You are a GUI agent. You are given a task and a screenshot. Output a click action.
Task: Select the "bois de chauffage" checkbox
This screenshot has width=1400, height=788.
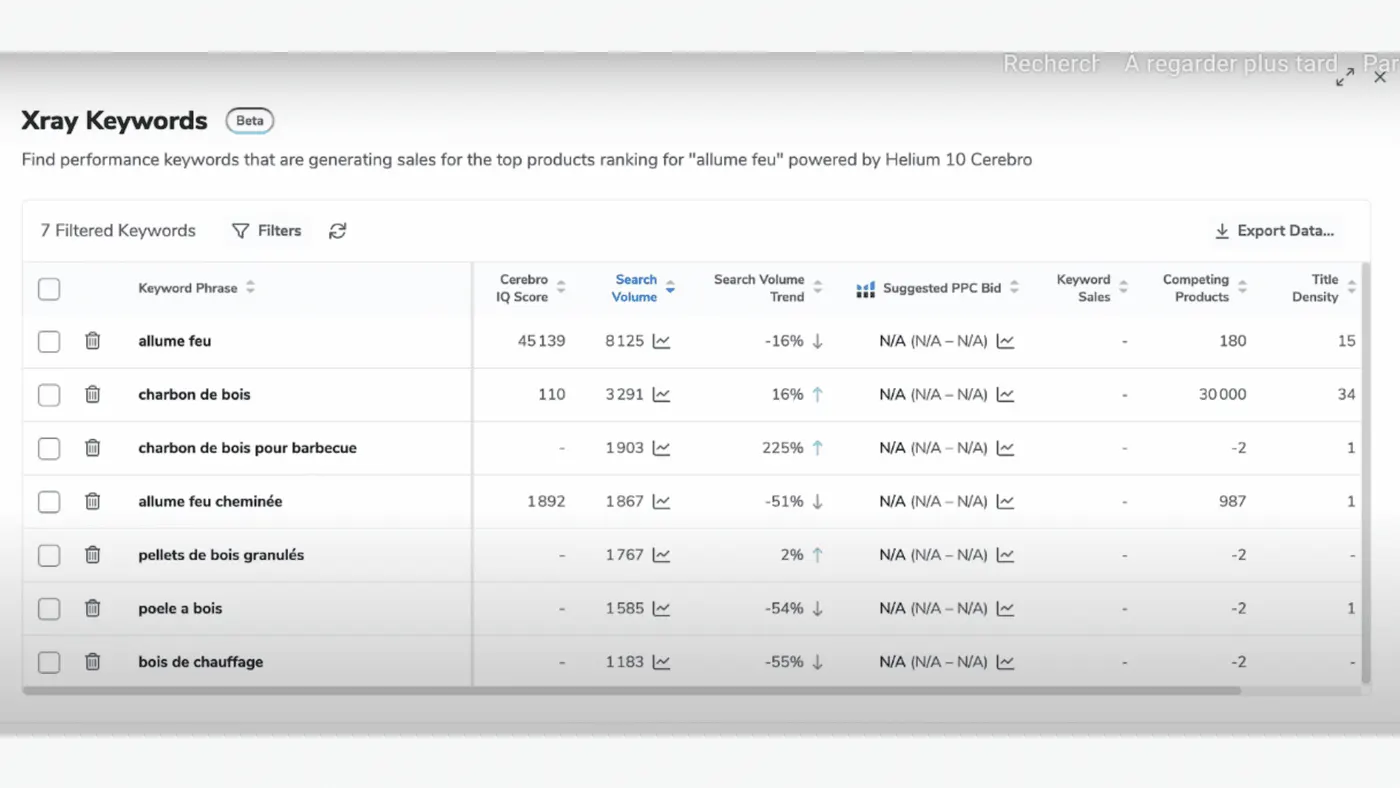[49, 662]
